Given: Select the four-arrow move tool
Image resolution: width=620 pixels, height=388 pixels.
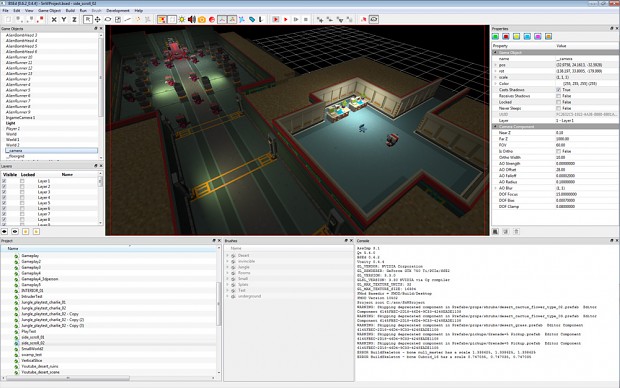Looking at the screenshot, I should (97, 19).
